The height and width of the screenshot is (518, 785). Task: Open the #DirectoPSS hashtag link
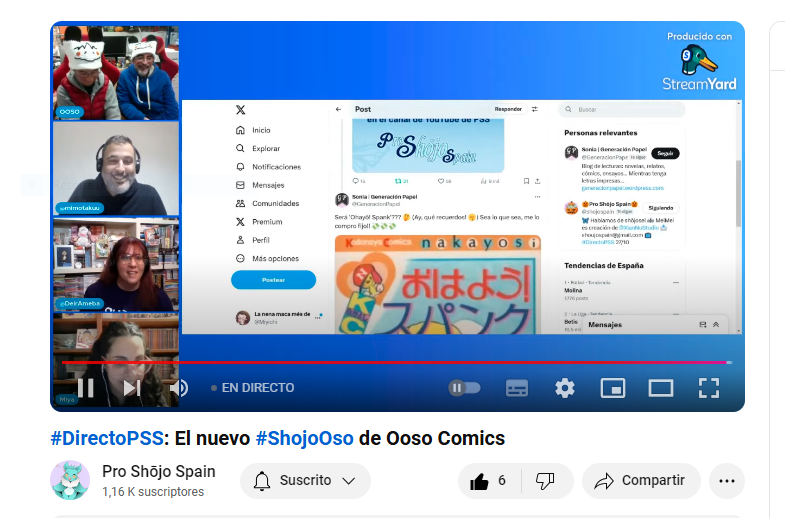(107, 438)
